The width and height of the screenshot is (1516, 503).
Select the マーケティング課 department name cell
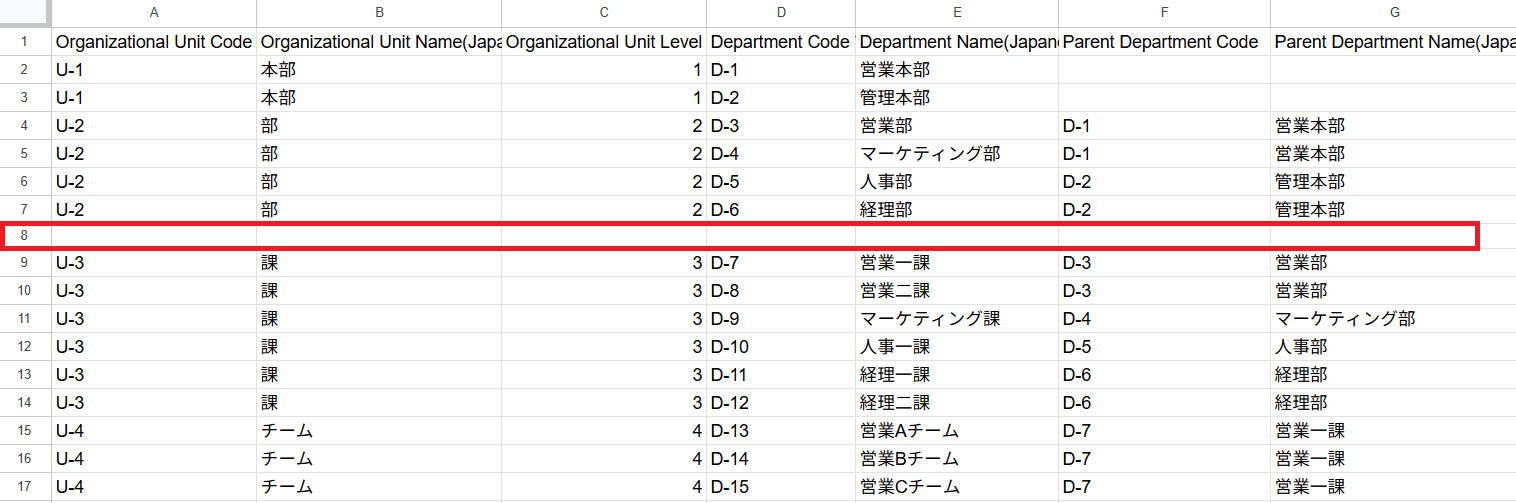(956, 319)
